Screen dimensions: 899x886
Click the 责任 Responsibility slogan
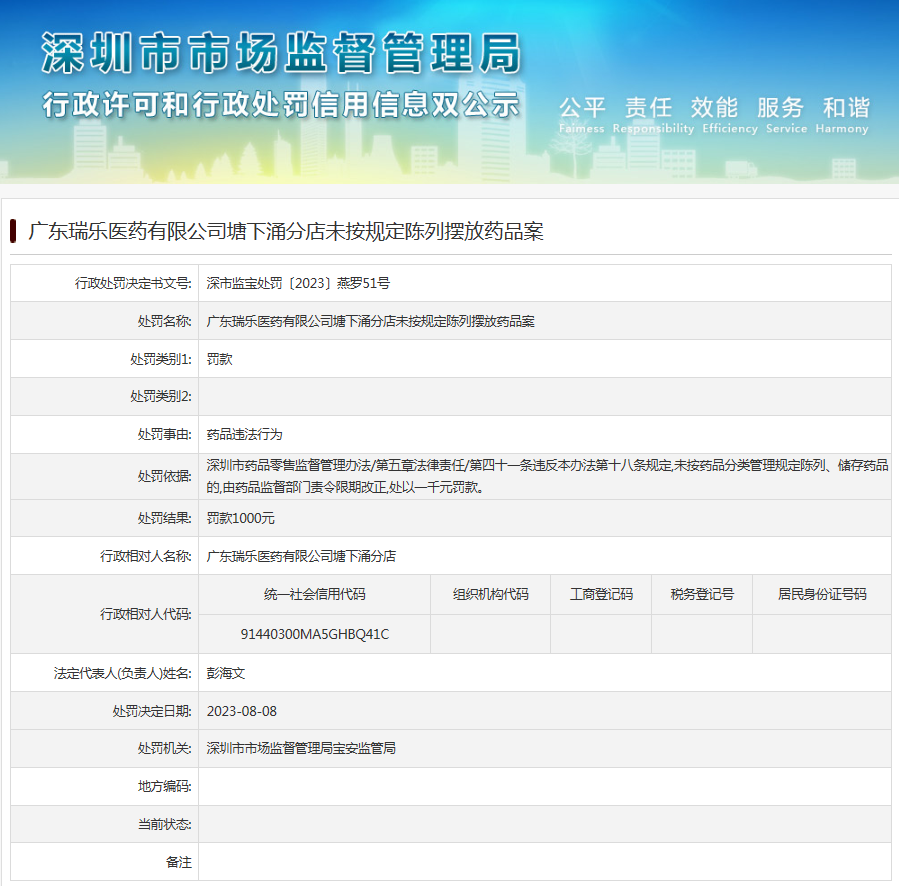point(653,115)
